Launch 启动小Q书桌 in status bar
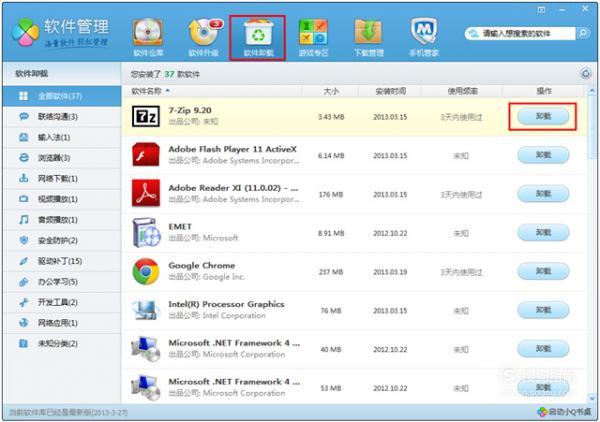Viewport: 600px width, 422px height. (564, 412)
